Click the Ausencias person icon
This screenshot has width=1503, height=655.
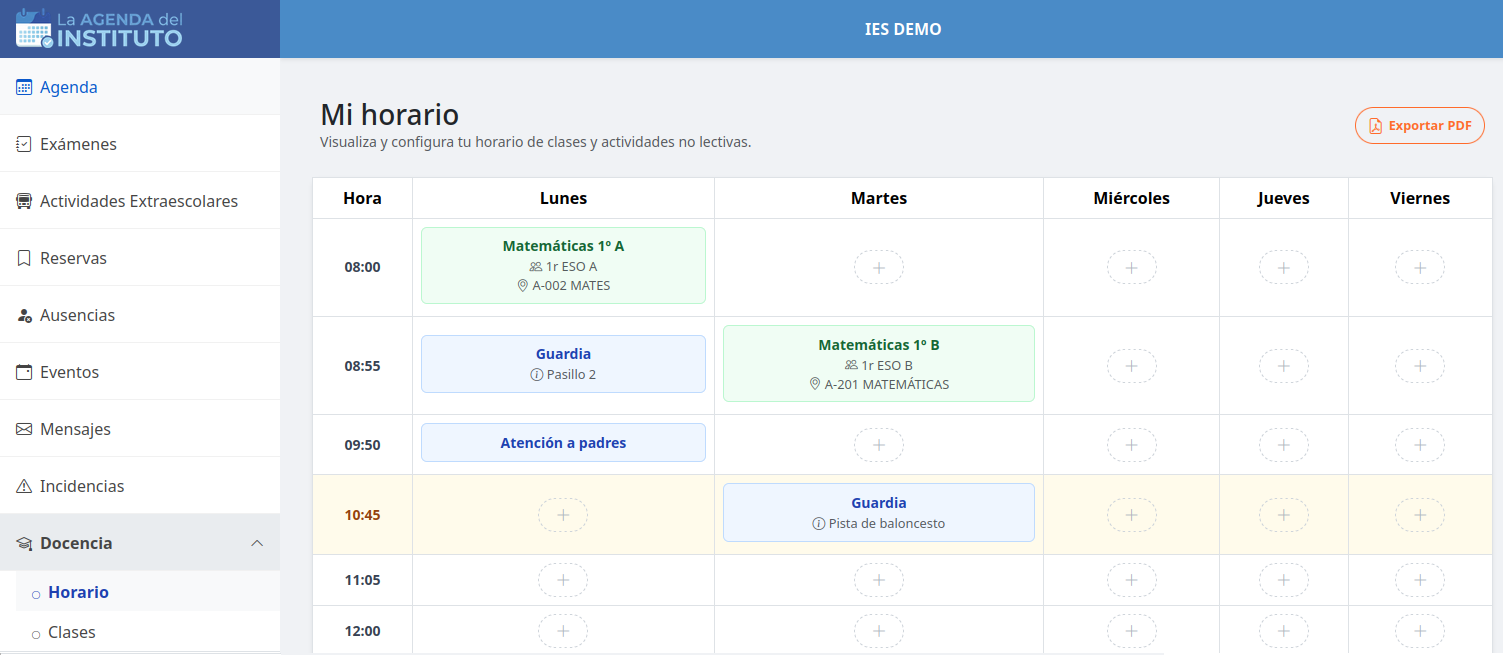tap(24, 315)
